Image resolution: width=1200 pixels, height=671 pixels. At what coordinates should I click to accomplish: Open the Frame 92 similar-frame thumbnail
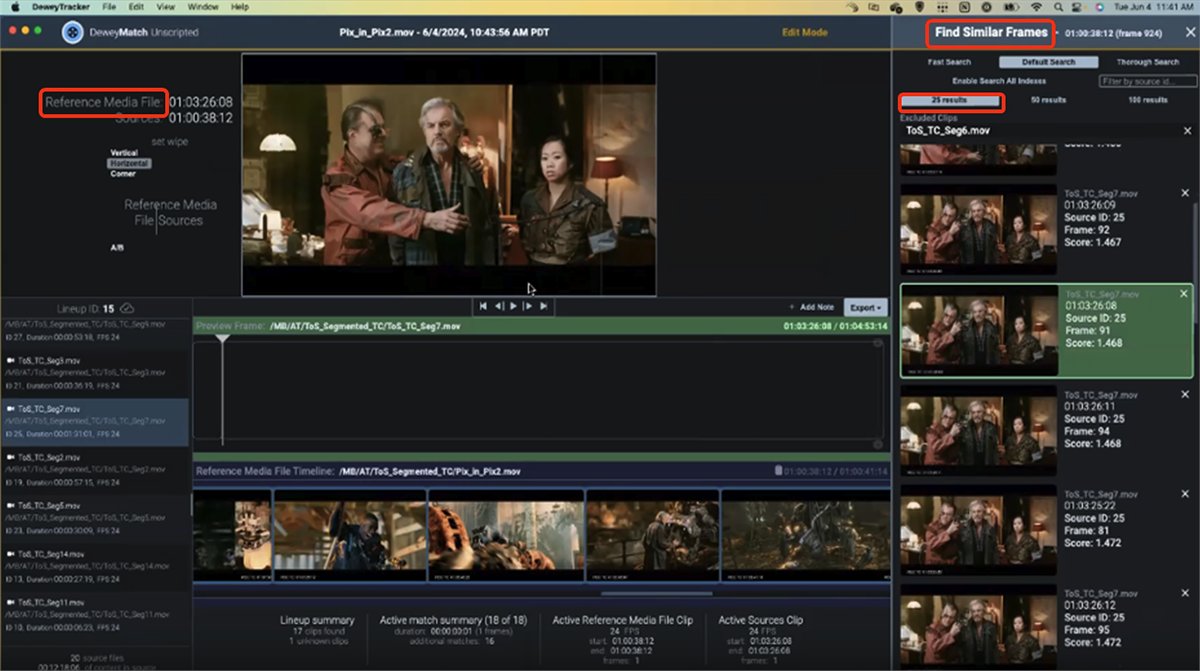click(x=979, y=229)
